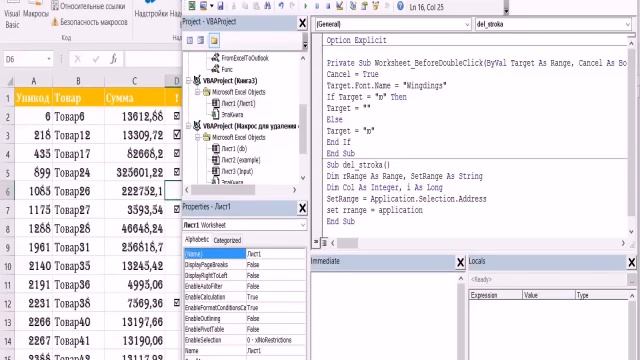Switch to the Categorized properties tab
Viewport: 640px width, 360px height.
[x=227, y=240]
